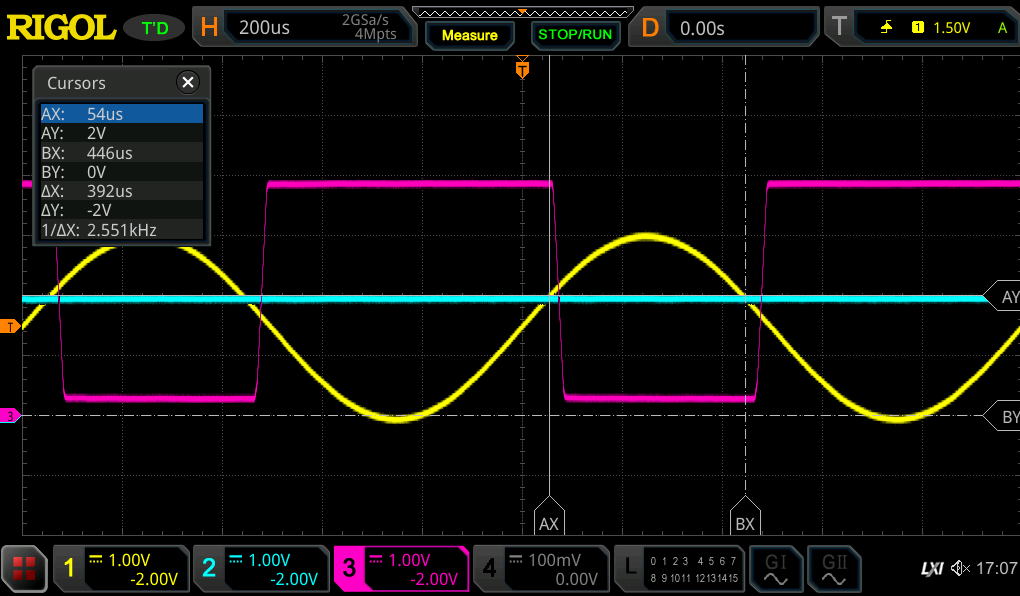
Task: Open function generator GII
Action: pyautogui.click(x=834, y=569)
